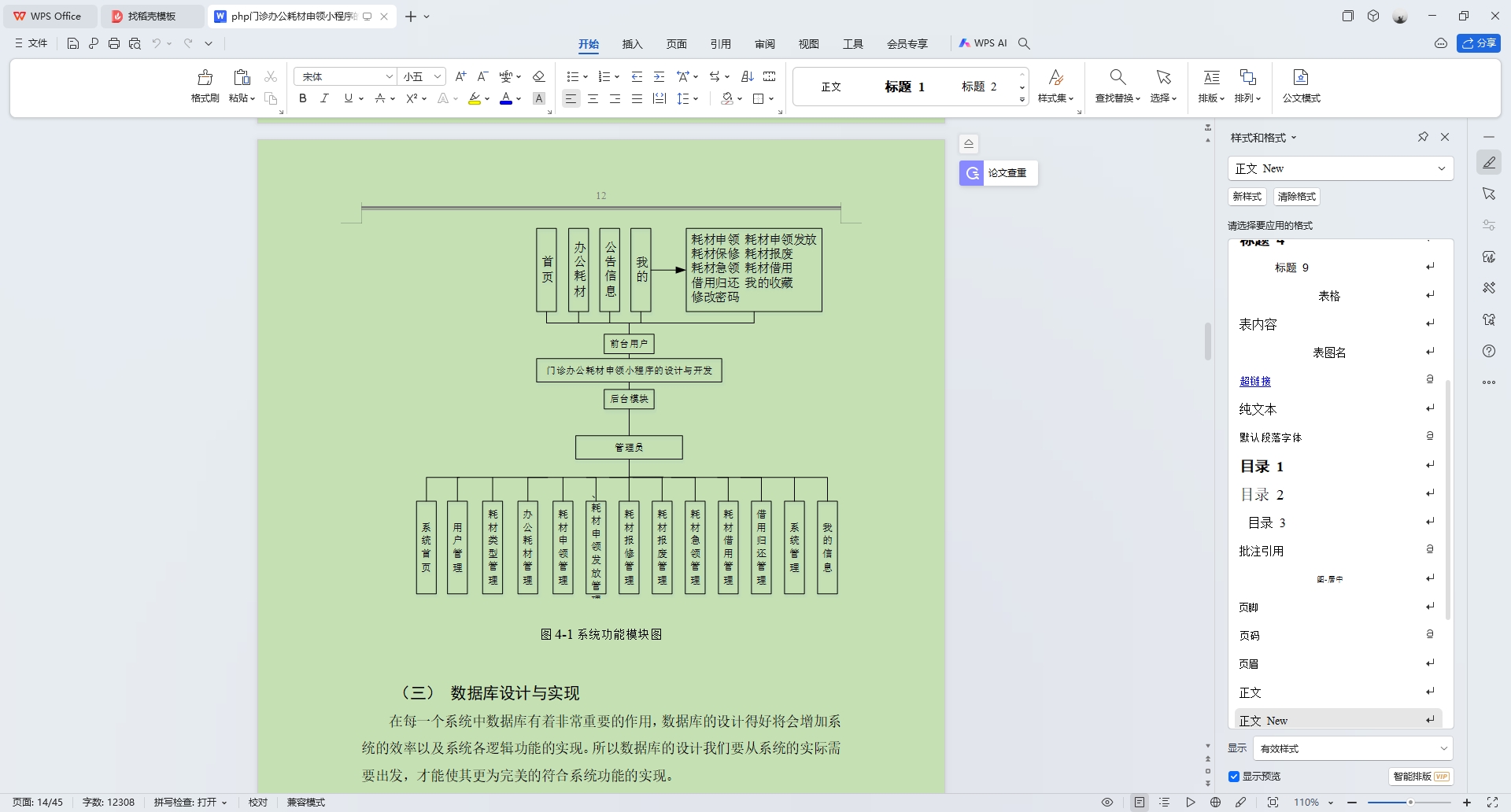
Task: Open the font name dropdown
Action: point(389,76)
